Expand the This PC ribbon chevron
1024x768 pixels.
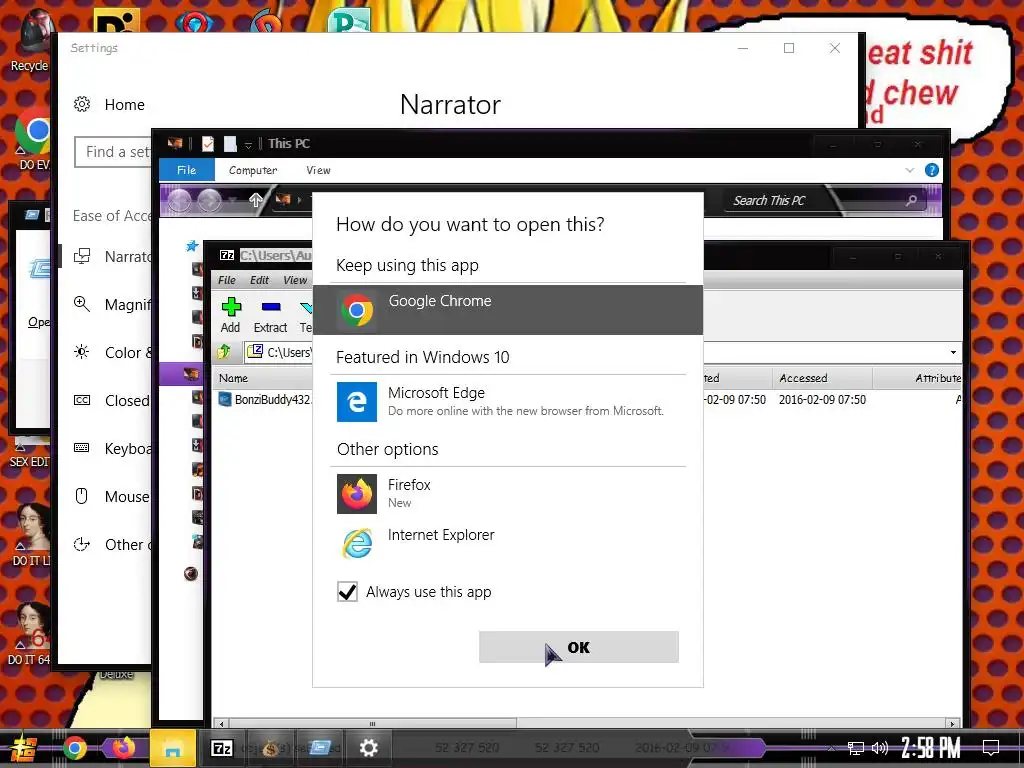coord(910,170)
